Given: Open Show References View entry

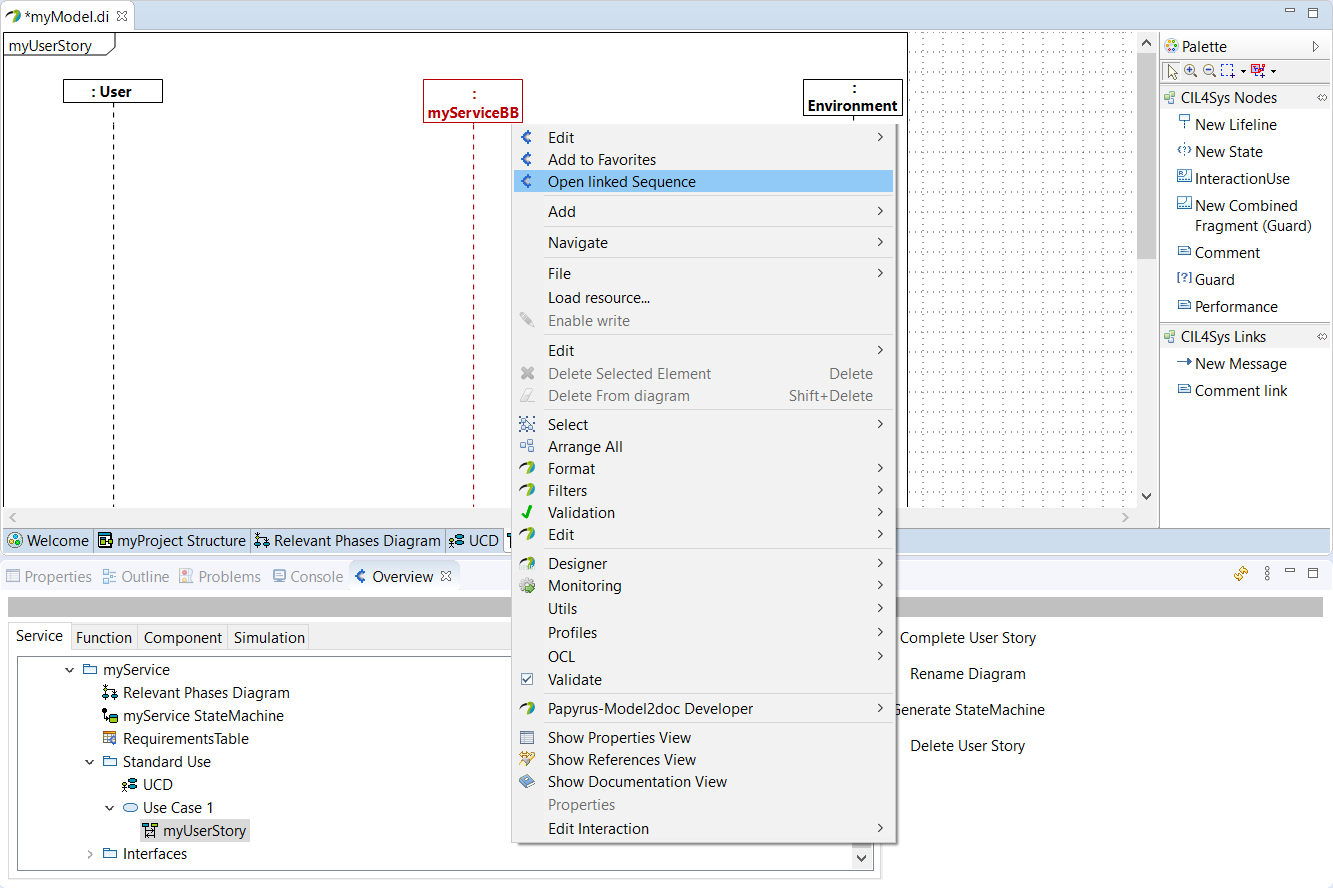Looking at the screenshot, I should point(703,760).
